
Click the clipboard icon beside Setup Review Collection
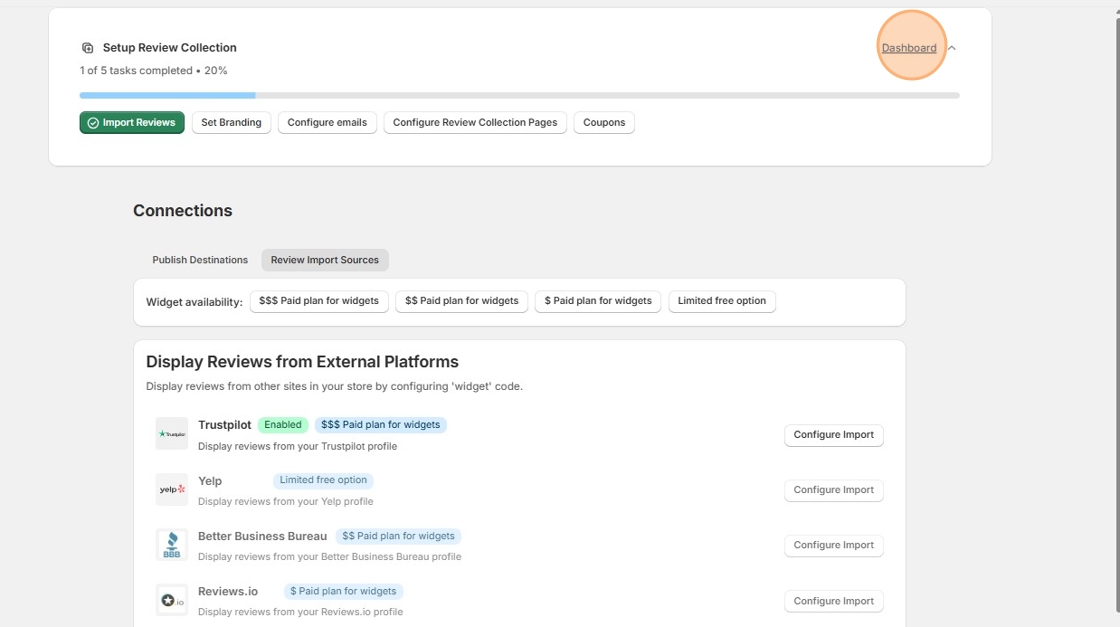pos(87,47)
